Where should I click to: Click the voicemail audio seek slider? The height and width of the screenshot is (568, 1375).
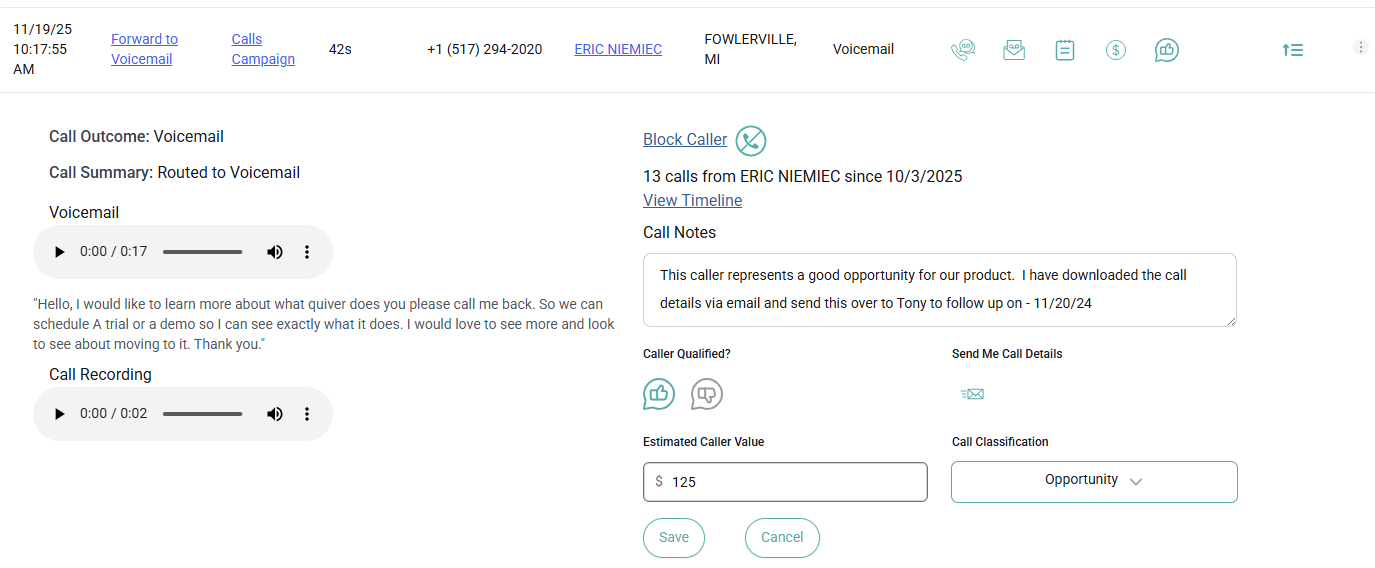tap(203, 252)
